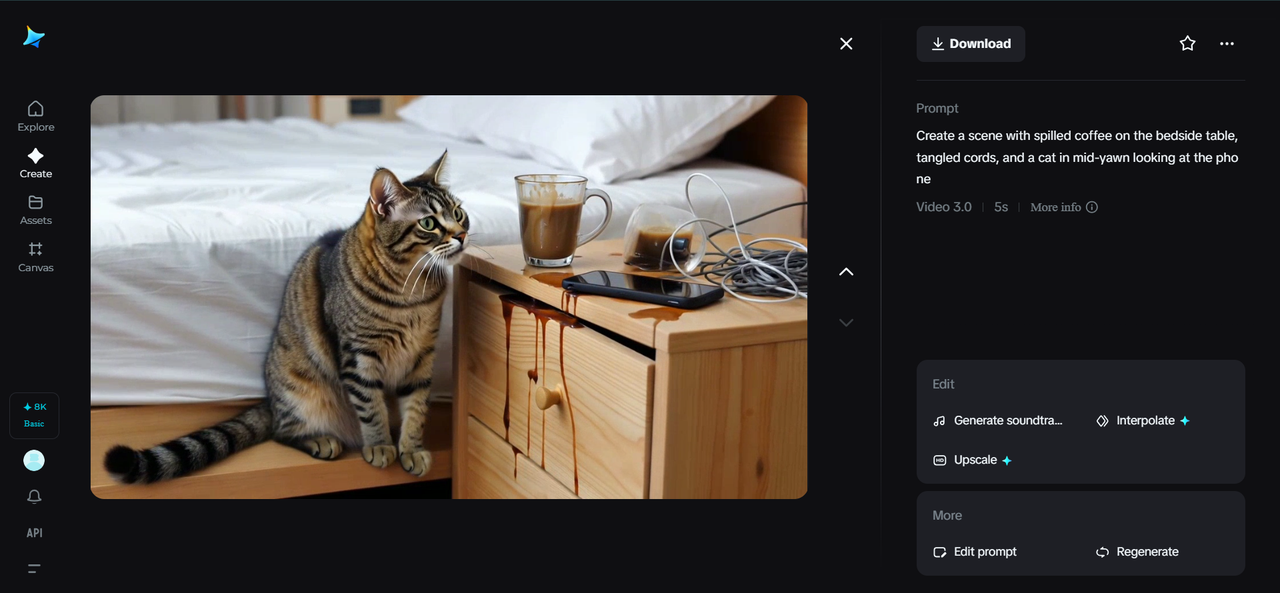The width and height of the screenshot is (1280, 593).
Task: Open the Explore section
Action: (x=35, y=115)
